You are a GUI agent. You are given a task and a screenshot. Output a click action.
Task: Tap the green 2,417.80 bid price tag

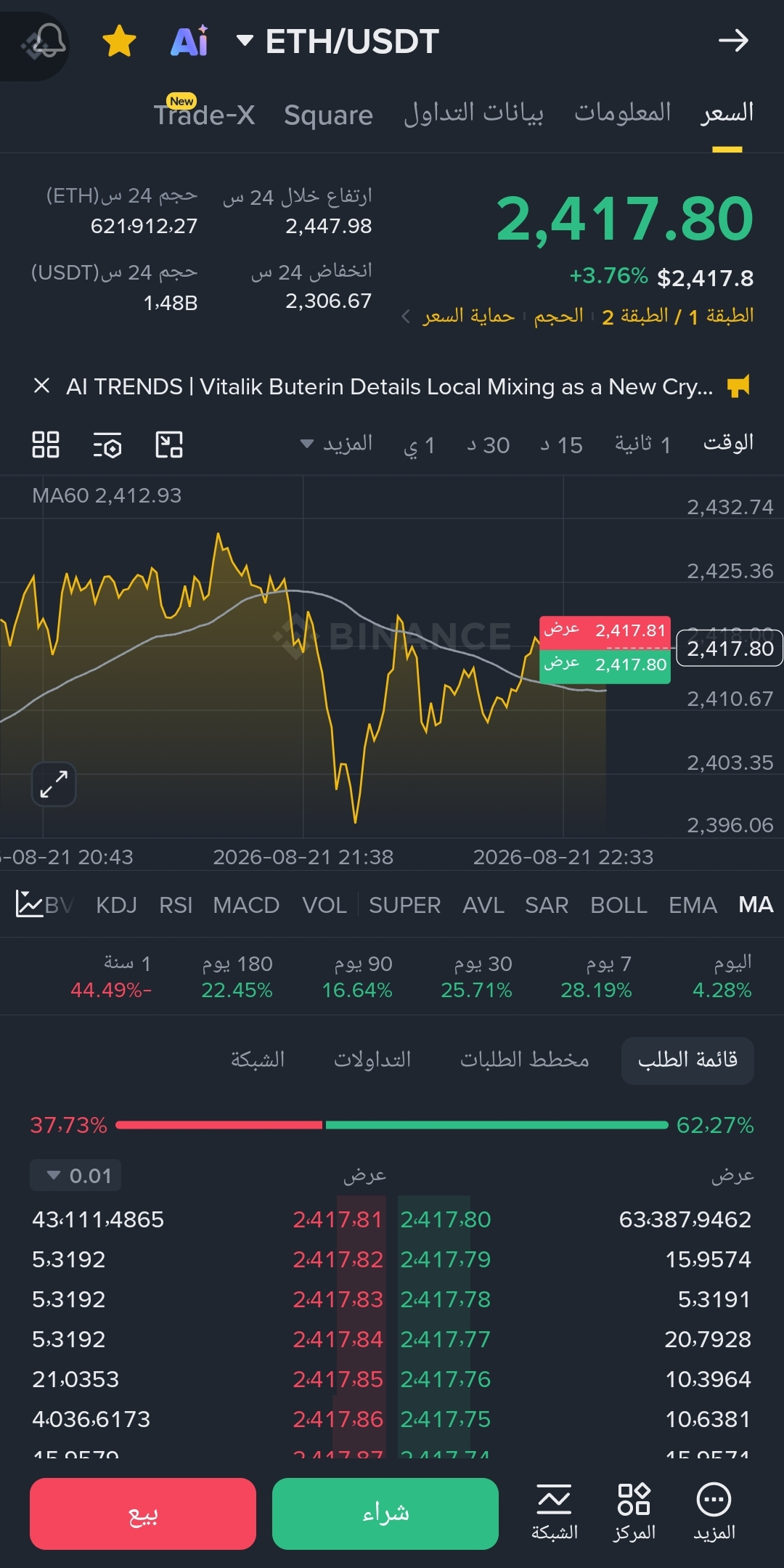point(605,665)
